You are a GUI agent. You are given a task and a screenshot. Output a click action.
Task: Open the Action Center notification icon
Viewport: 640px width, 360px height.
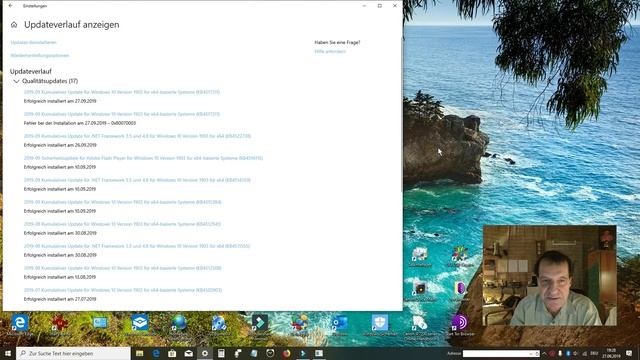tap(629, 353)
